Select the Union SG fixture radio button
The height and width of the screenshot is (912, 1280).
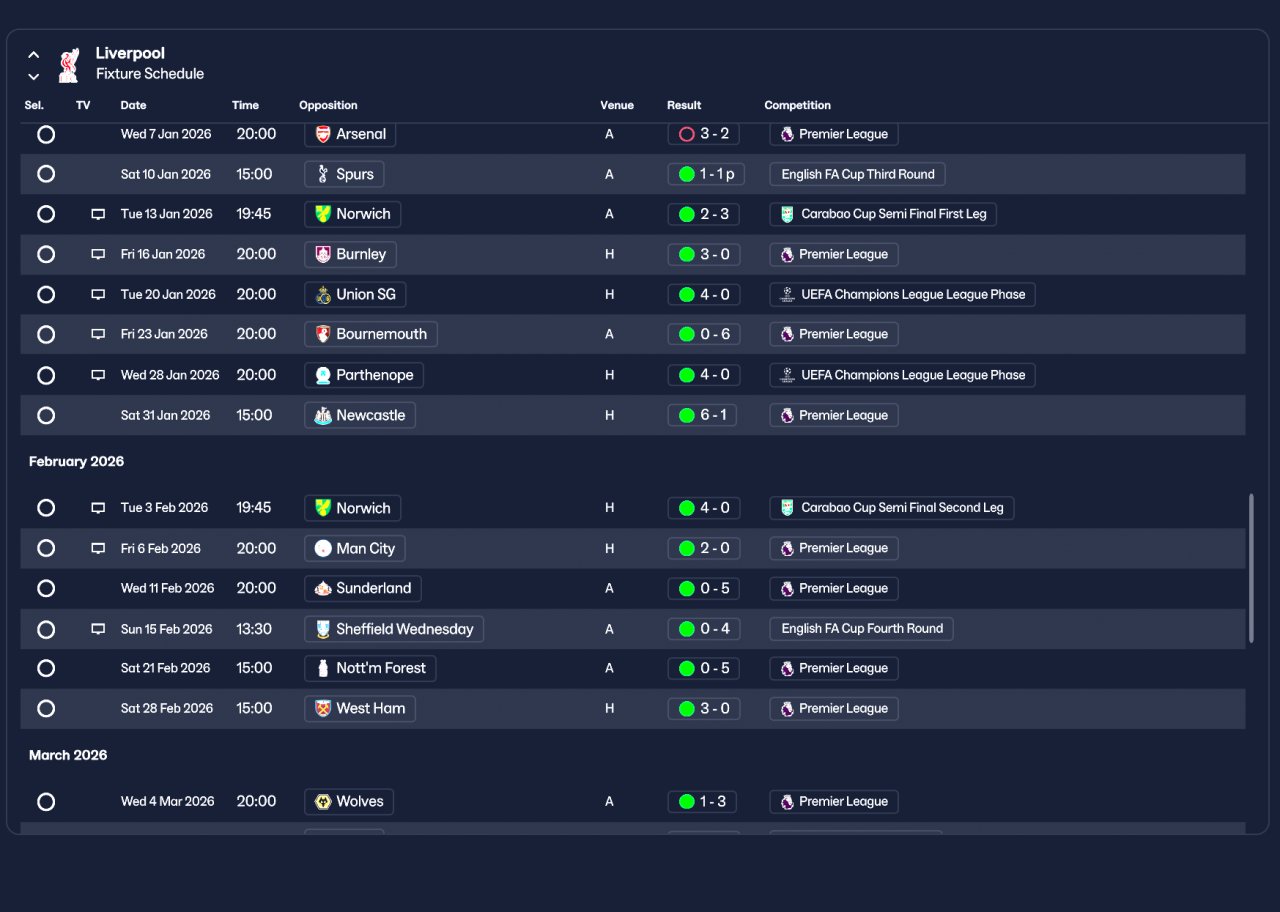(x=46, y=294)
